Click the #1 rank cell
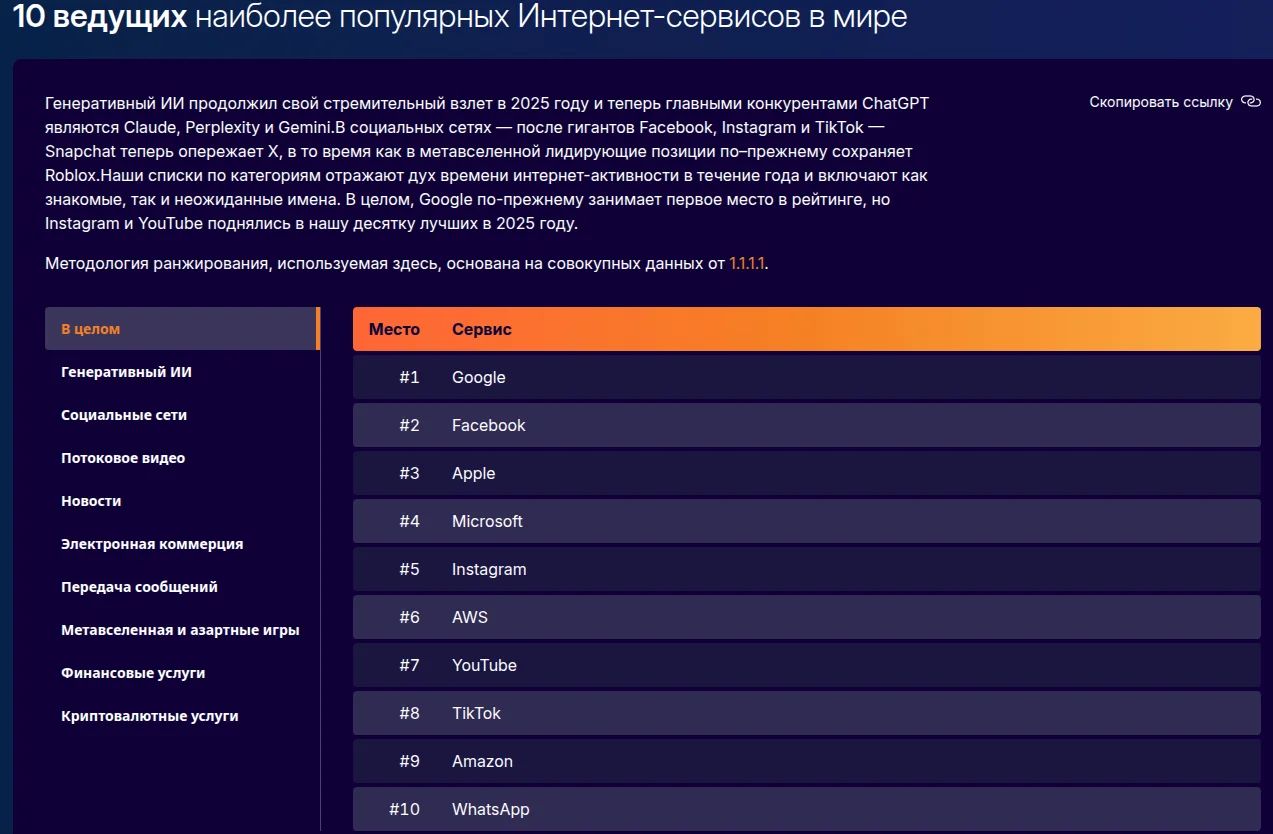The width and height of the screenshot is (1273, 834). tap(409, 377)
